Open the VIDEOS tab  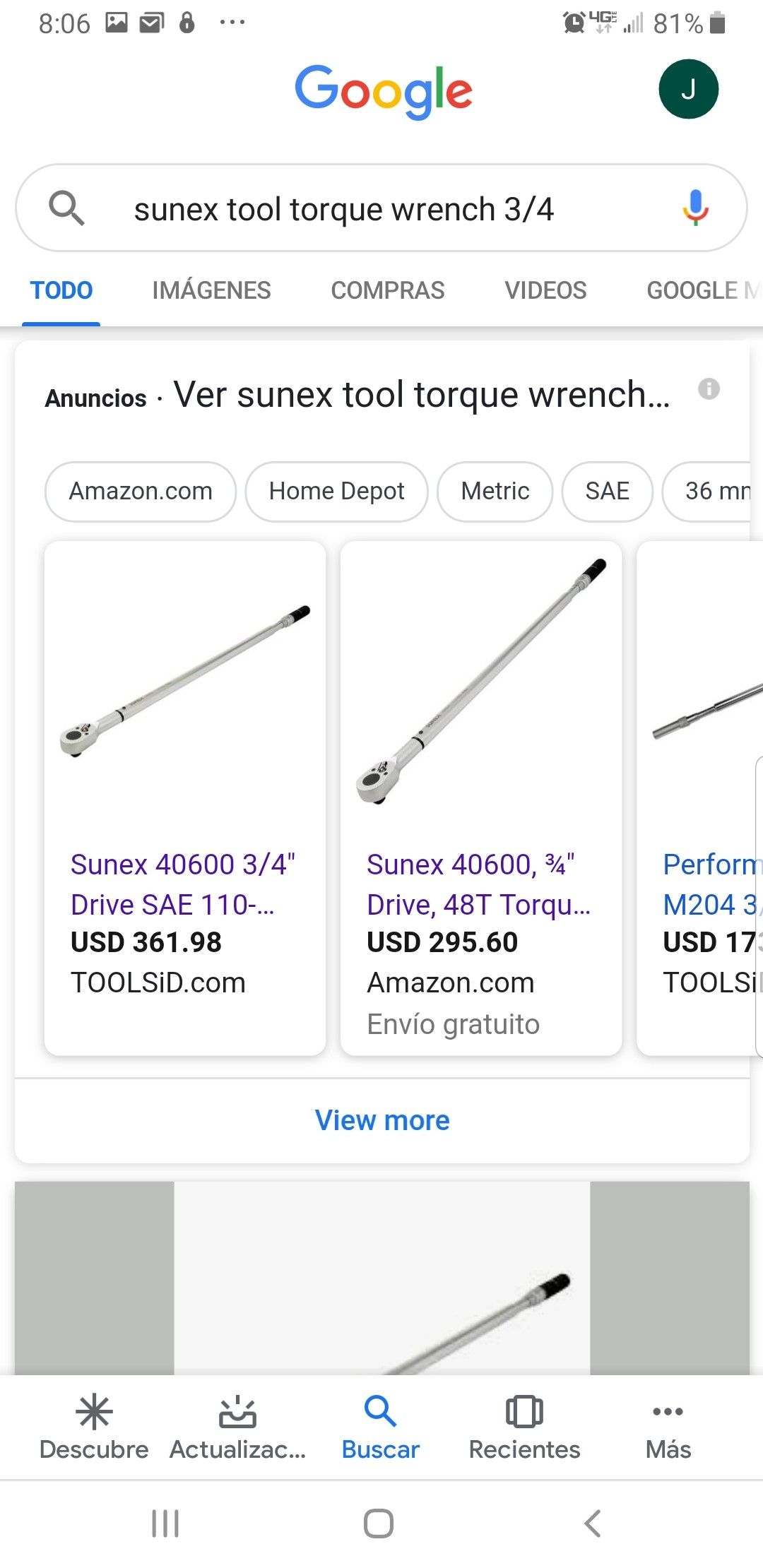point(544,290)
